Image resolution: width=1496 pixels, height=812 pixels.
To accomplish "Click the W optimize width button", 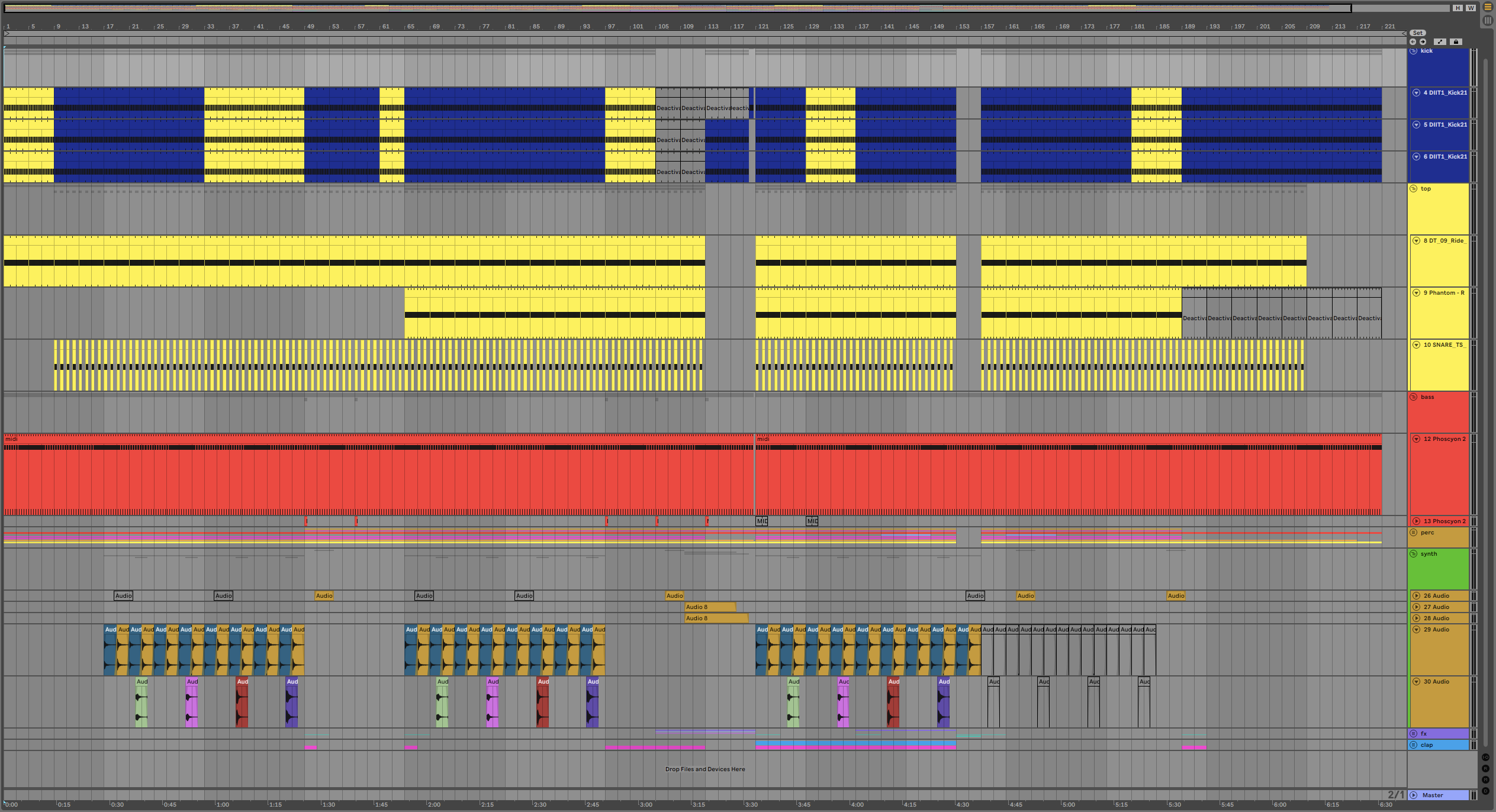I will coord(1471,8).
